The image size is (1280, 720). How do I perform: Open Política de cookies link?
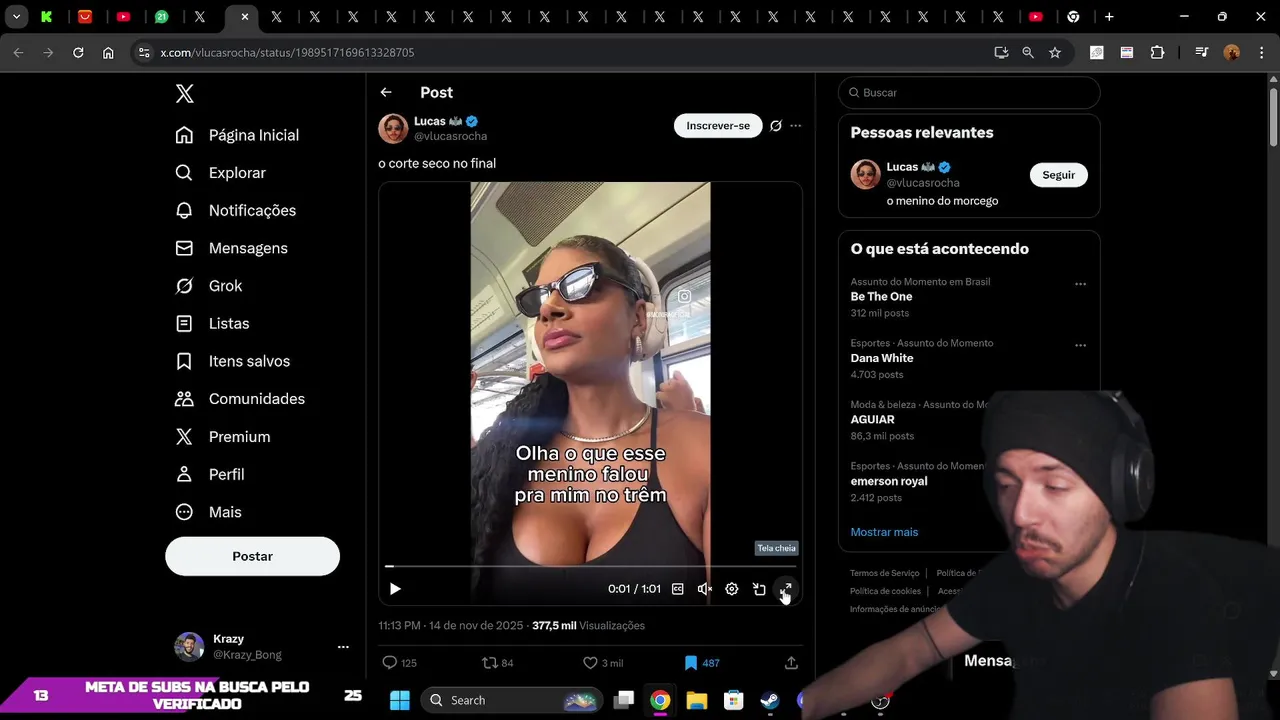[886, 591]
